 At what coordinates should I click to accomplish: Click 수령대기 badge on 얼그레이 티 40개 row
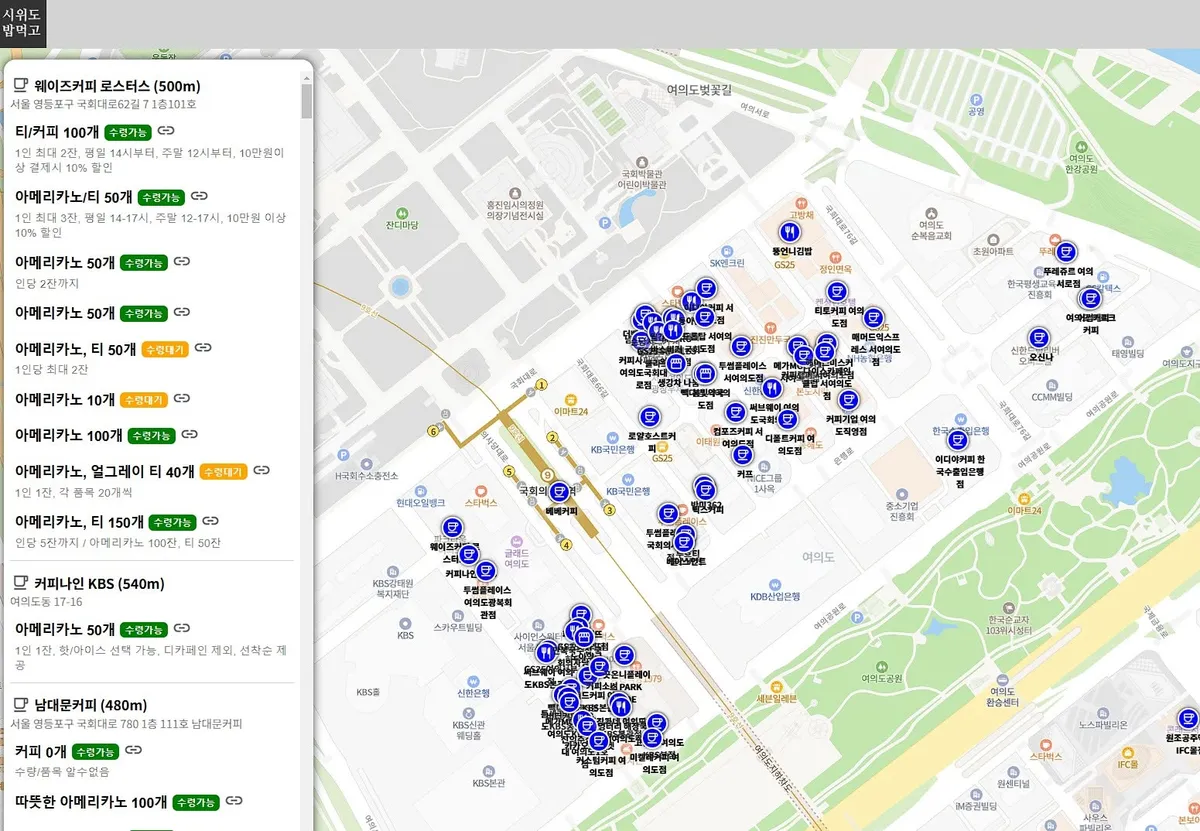[223, 471]
